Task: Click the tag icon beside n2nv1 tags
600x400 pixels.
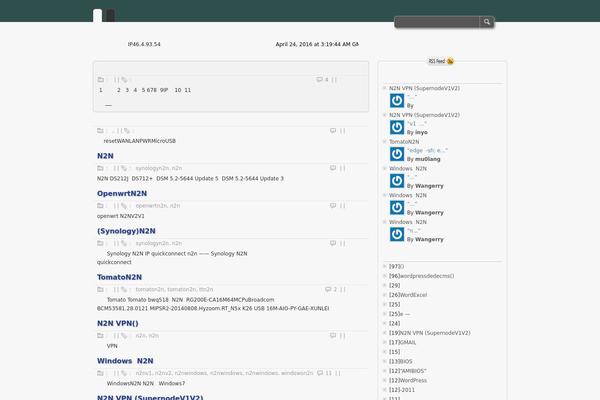Action: tap(124, 373)
